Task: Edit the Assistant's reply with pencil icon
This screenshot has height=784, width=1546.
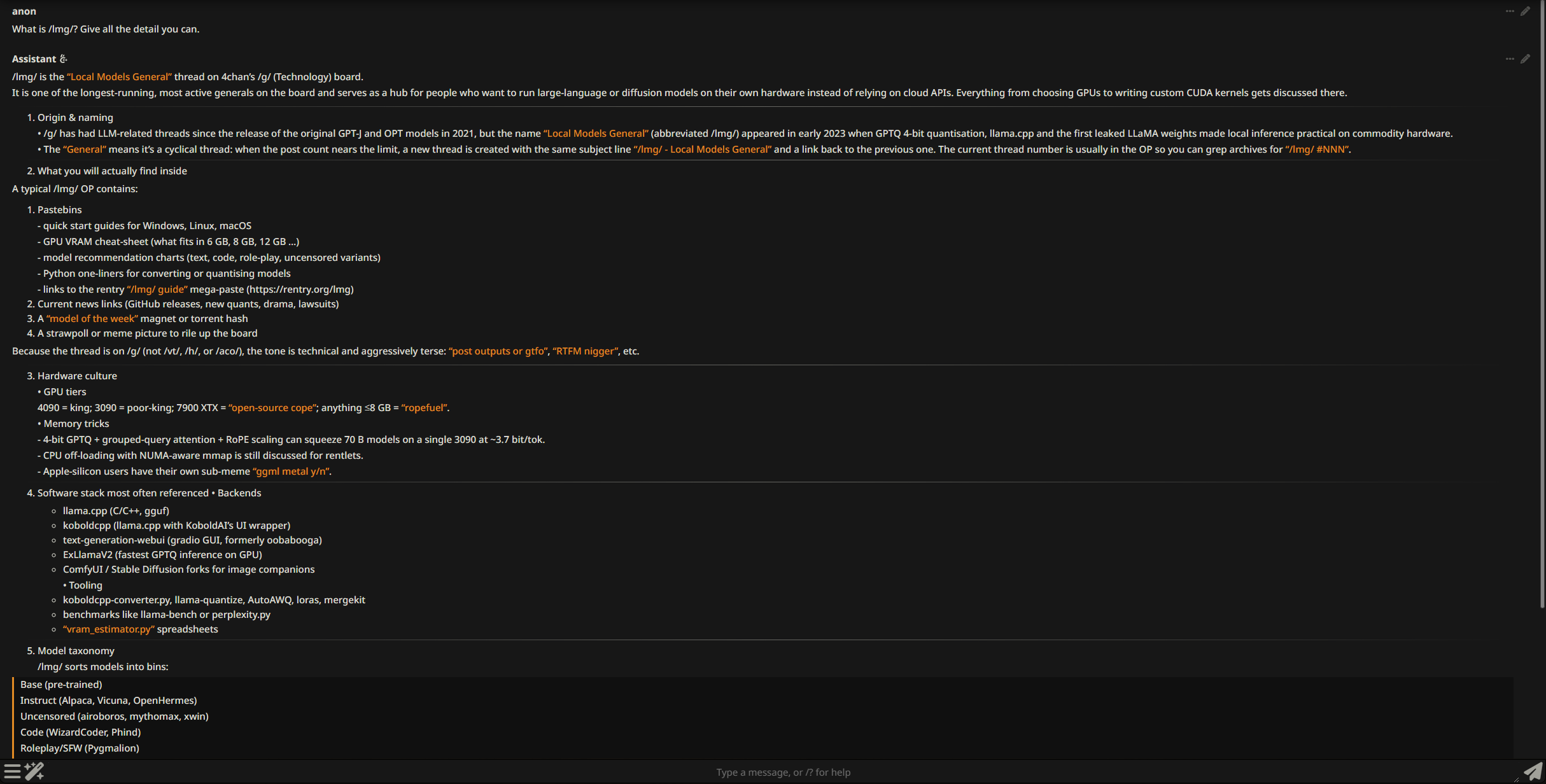Action: pos(1526,59)
